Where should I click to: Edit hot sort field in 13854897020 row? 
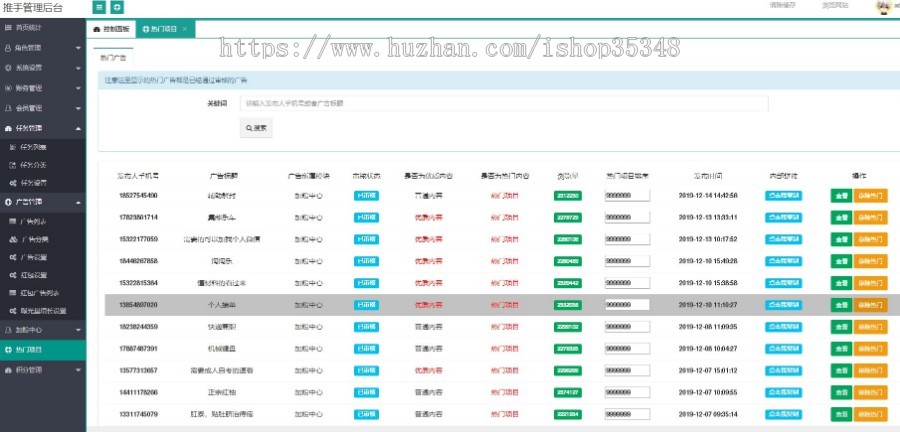627,305
